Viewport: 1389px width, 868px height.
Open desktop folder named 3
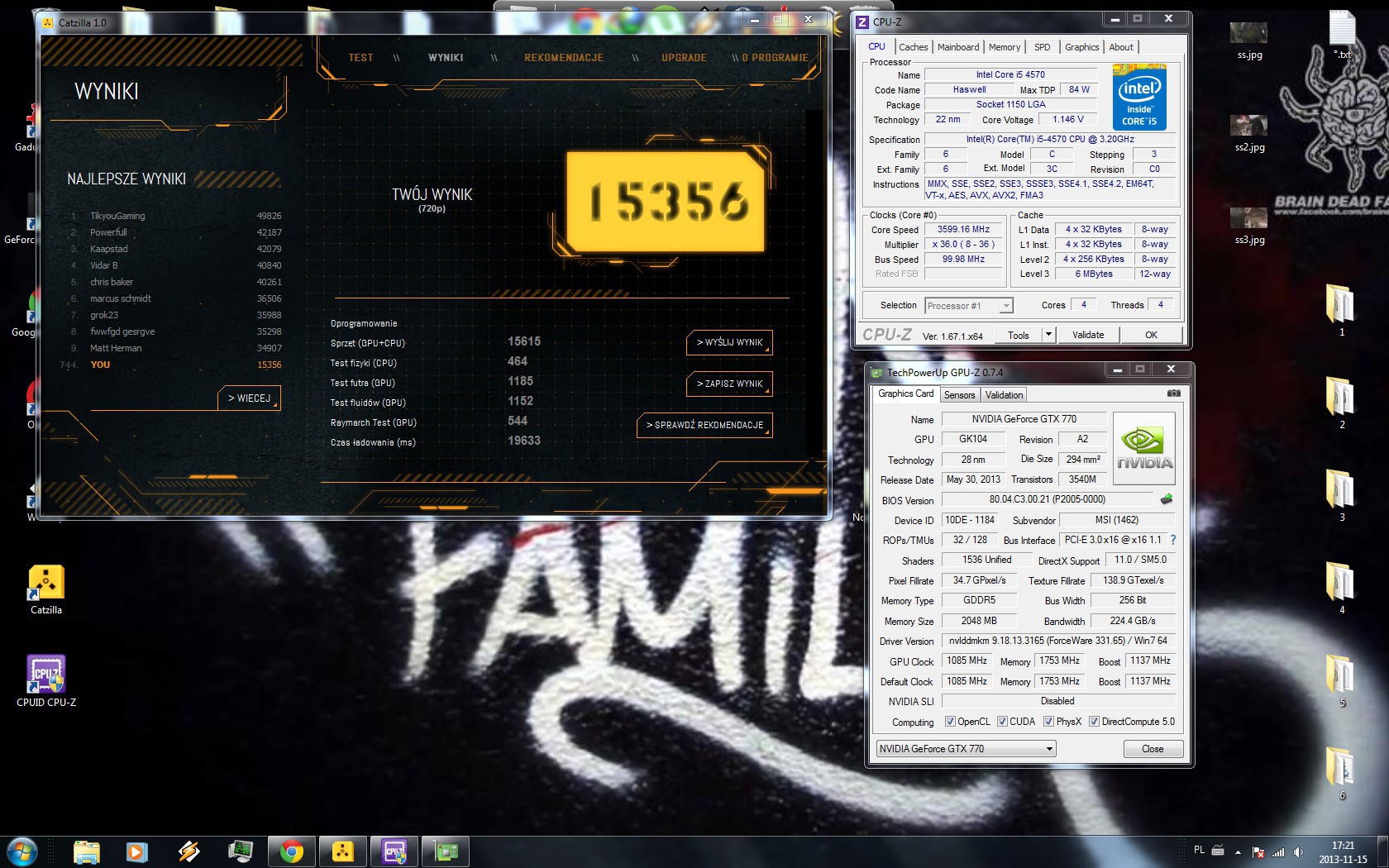coord(1341,494)
